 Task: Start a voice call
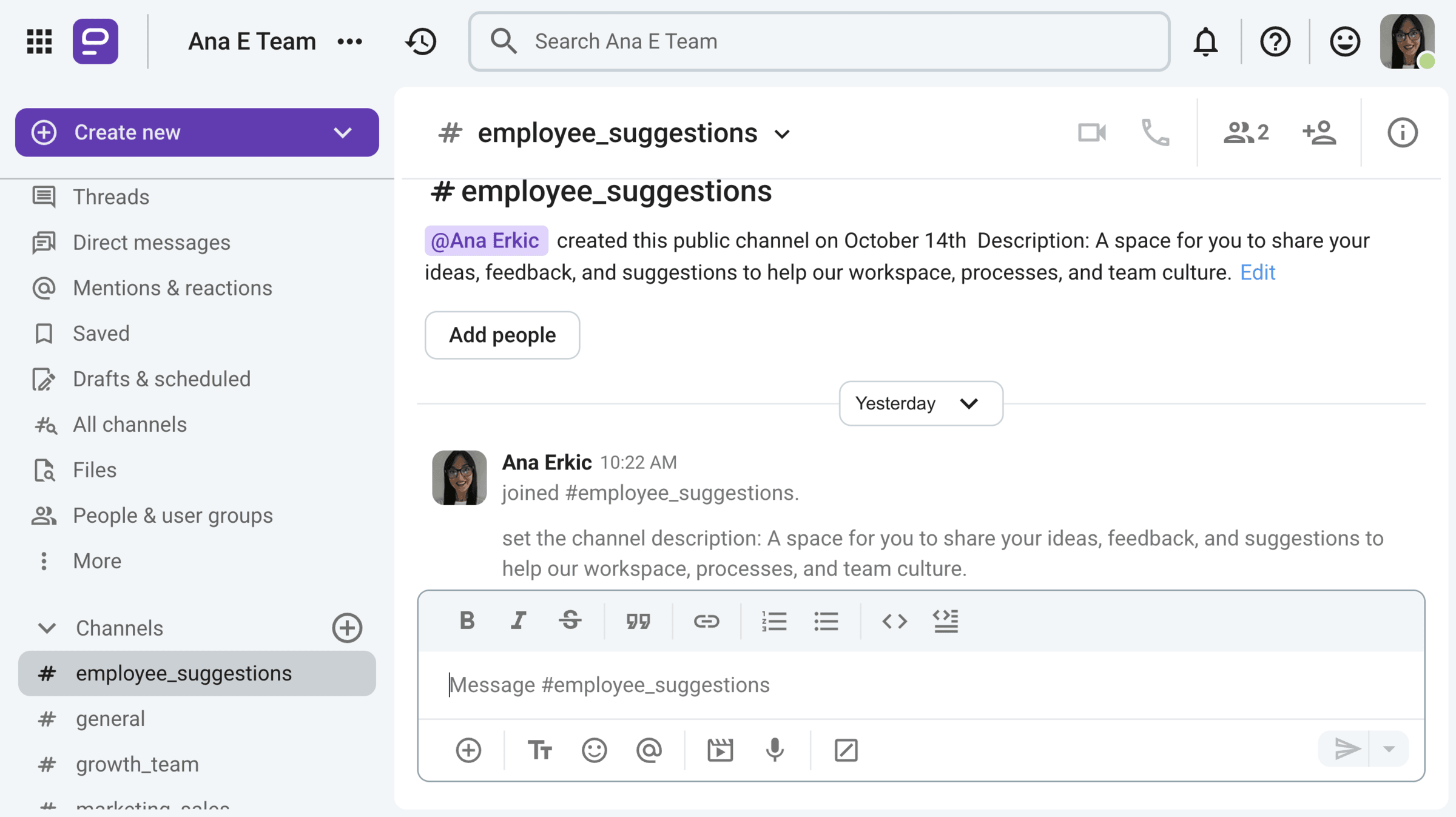[1155, 132]
